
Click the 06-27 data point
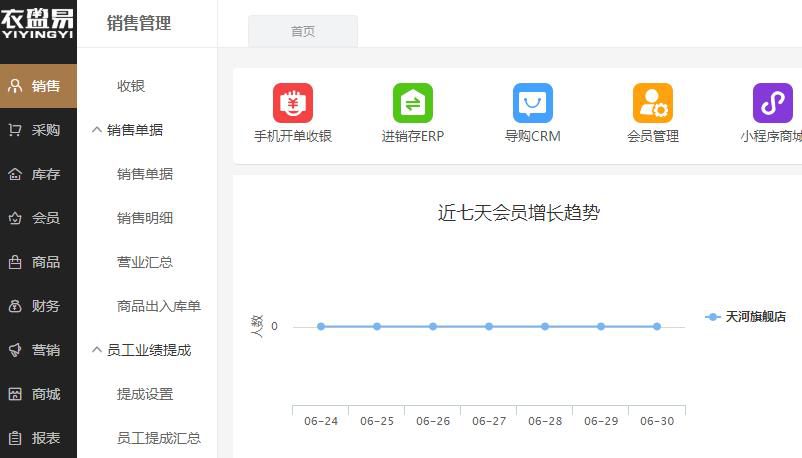pyautogui.click(x=489, y=326)
